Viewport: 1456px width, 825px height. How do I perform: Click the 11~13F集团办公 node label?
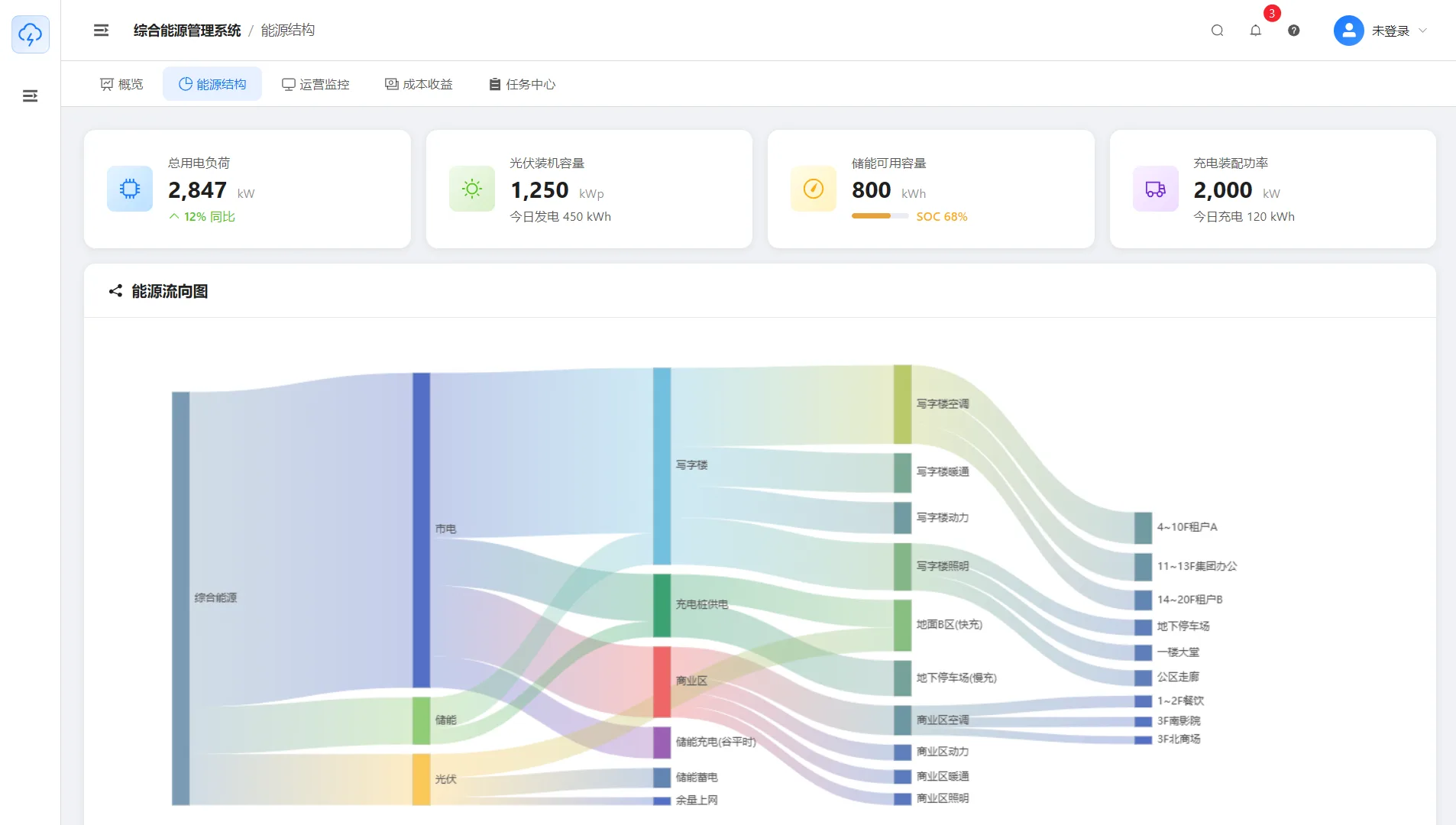[x=1197, y=566]
